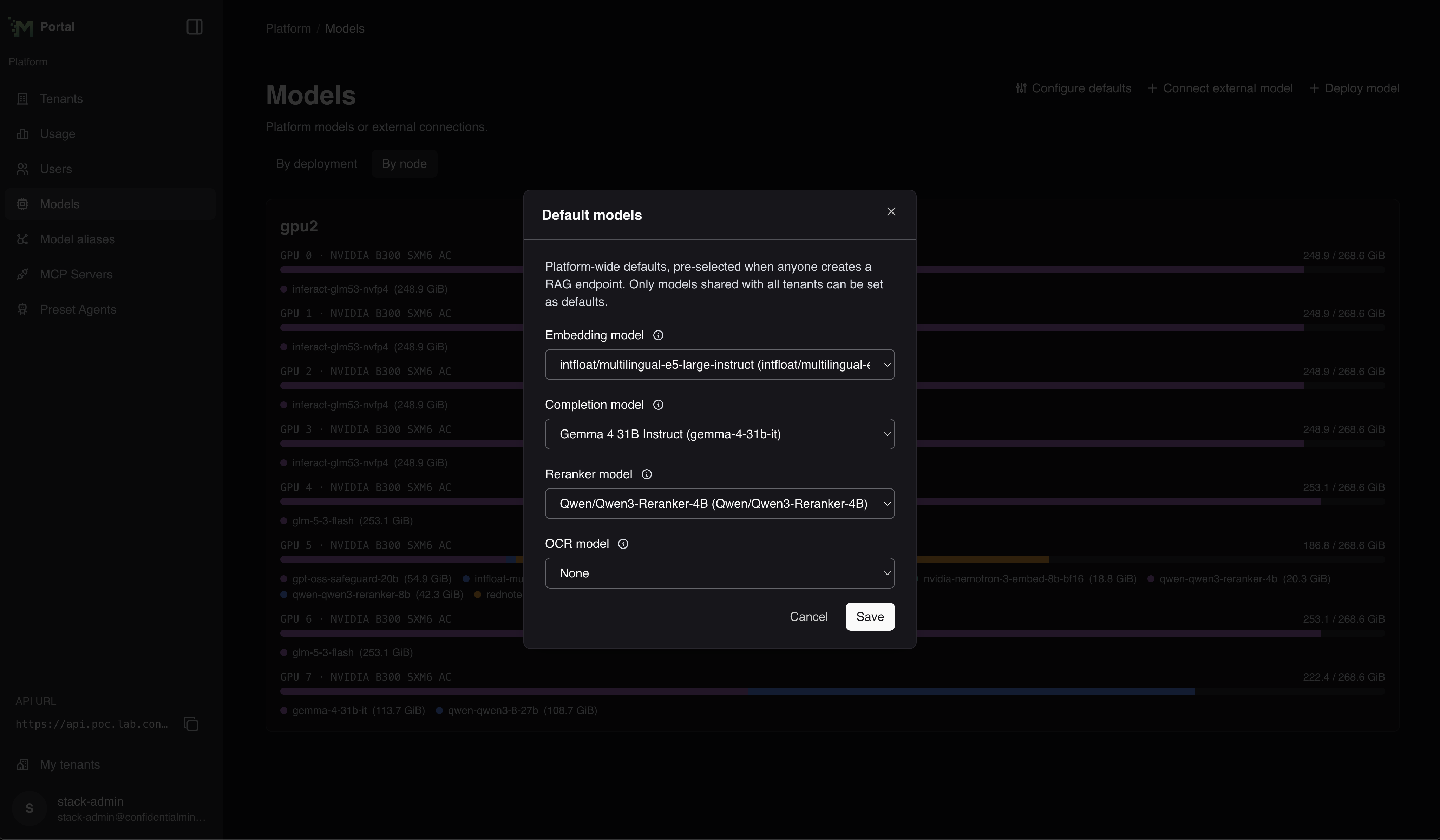Open Models in the sidebar
Viewport: 1440px width, 840px height.
click(110, 204)
